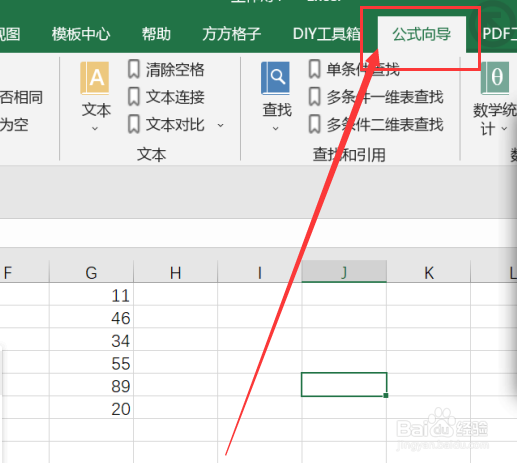Screen dimensions: 517x463
Task: Click bookmark icon beside 多条件一维表查找
Action: (x=314, y=97)
